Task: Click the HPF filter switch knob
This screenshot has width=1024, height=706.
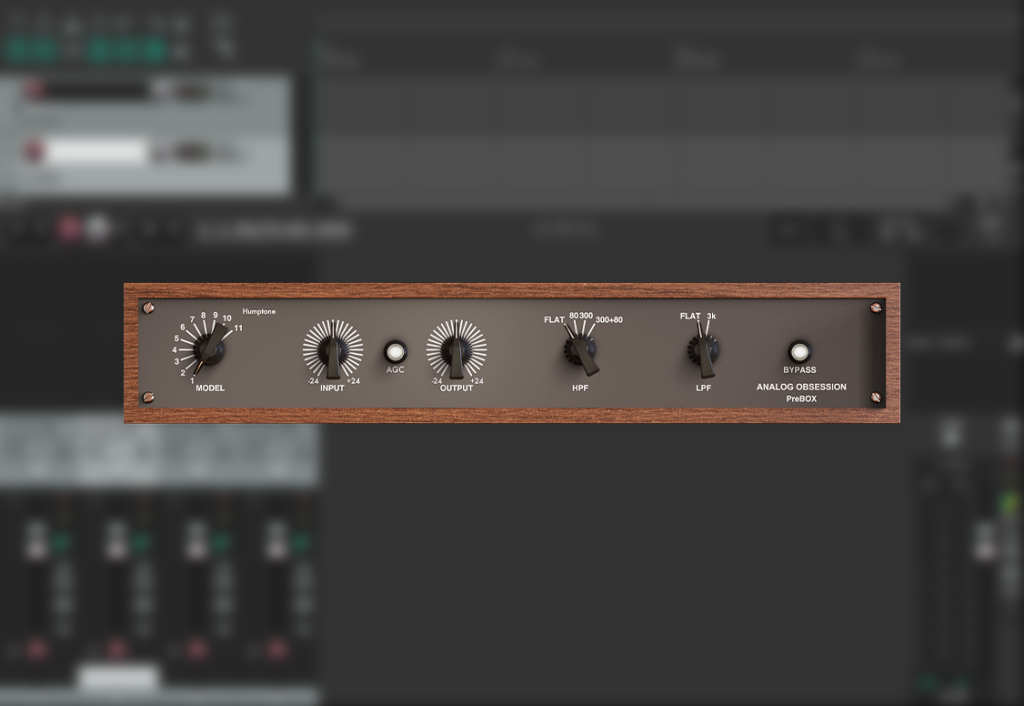Action: click(x=580, y=351)
